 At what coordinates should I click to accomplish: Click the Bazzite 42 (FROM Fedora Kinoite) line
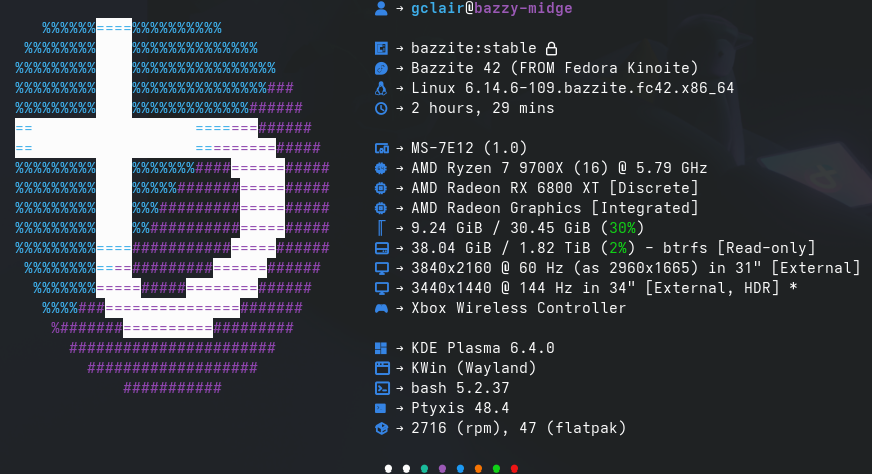[554, 68]
